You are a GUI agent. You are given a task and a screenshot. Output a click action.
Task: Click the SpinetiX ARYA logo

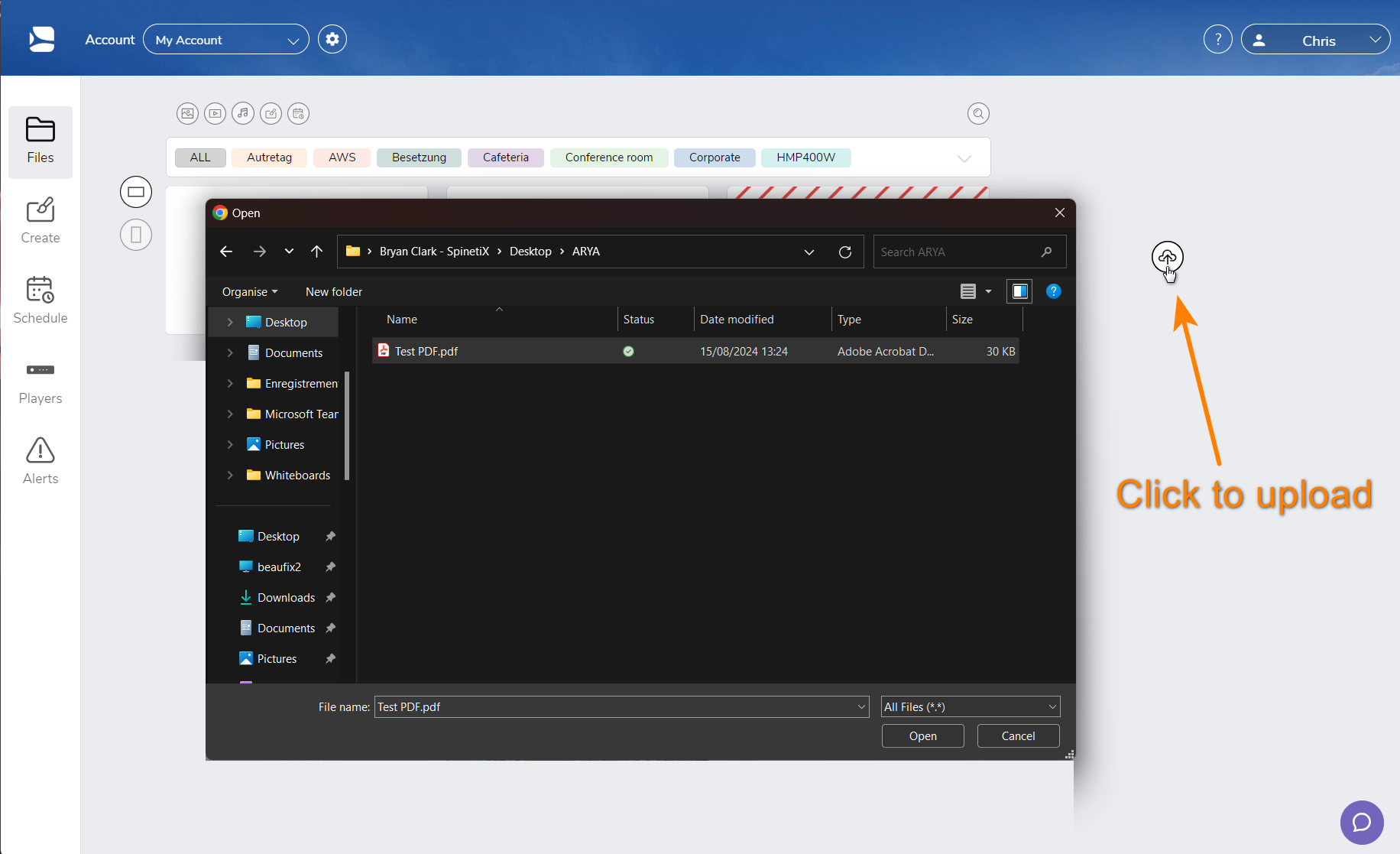tap(42, 39)
